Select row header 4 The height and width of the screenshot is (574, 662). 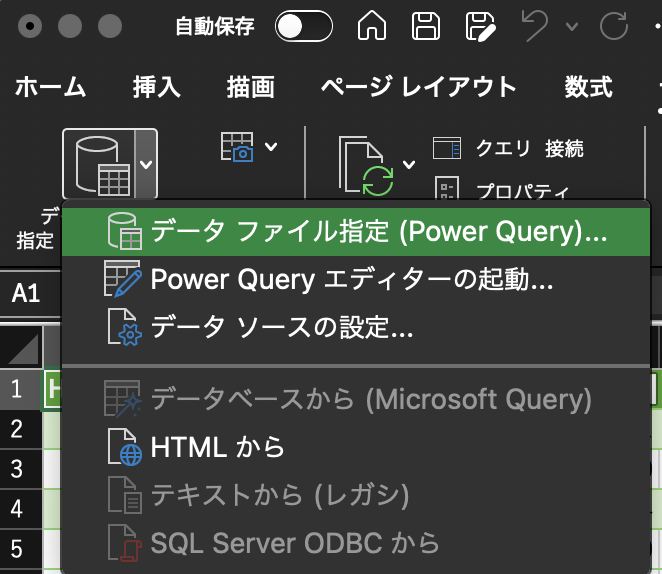click(x=21, y=509)
